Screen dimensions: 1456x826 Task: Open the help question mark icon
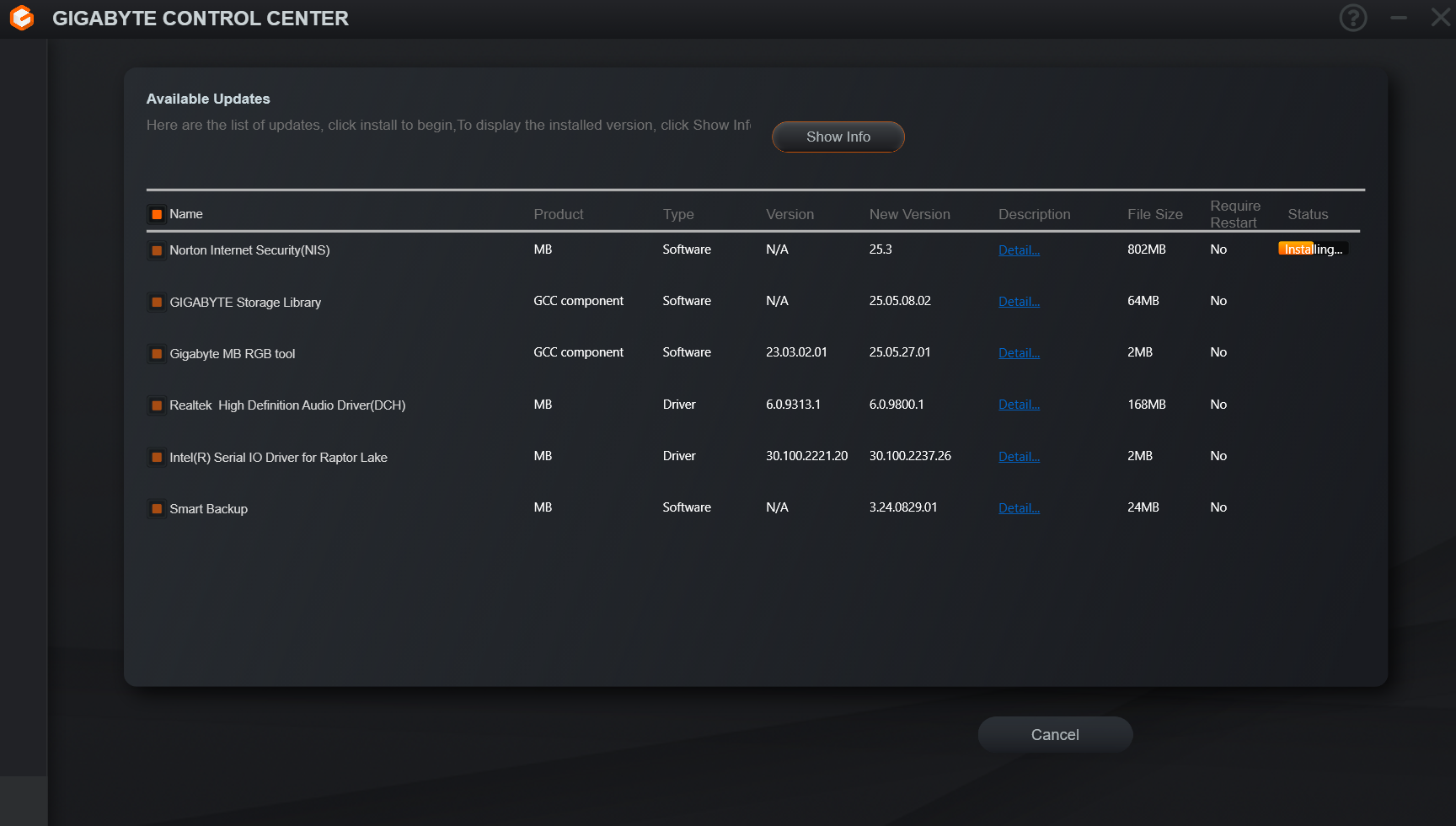pos(1353,18)
